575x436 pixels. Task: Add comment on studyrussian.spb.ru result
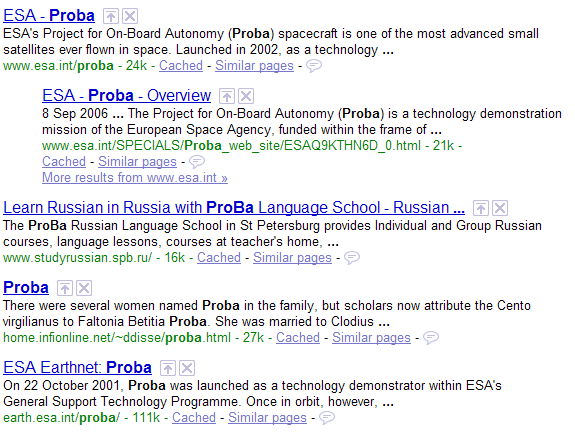pos(352,258)
